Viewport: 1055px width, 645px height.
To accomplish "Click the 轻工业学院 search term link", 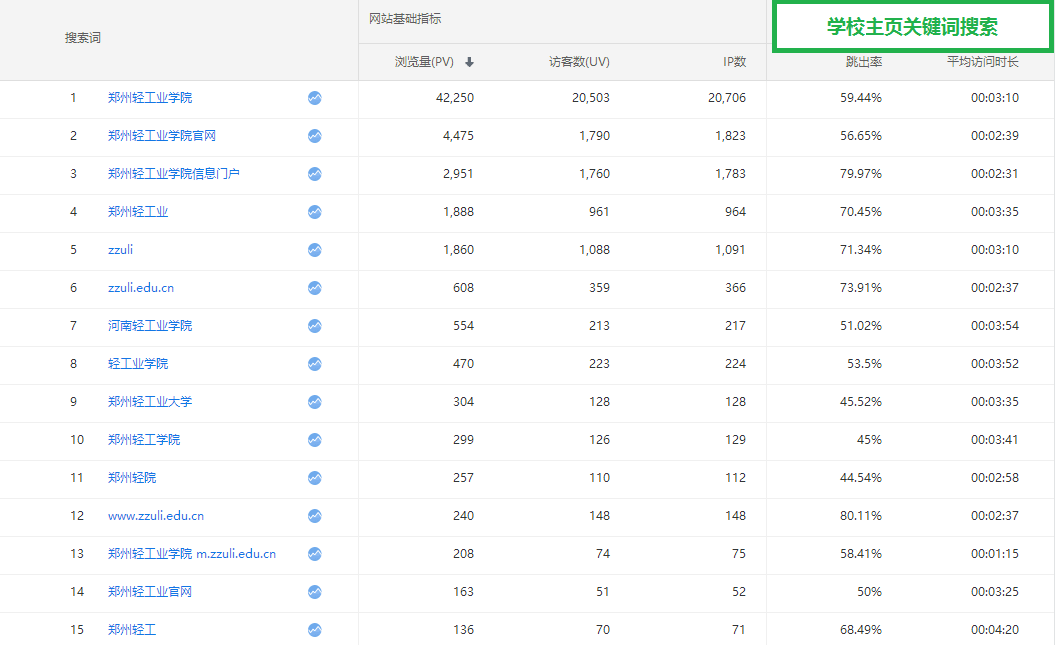I will pyautogui.click(x=138, y=364).
